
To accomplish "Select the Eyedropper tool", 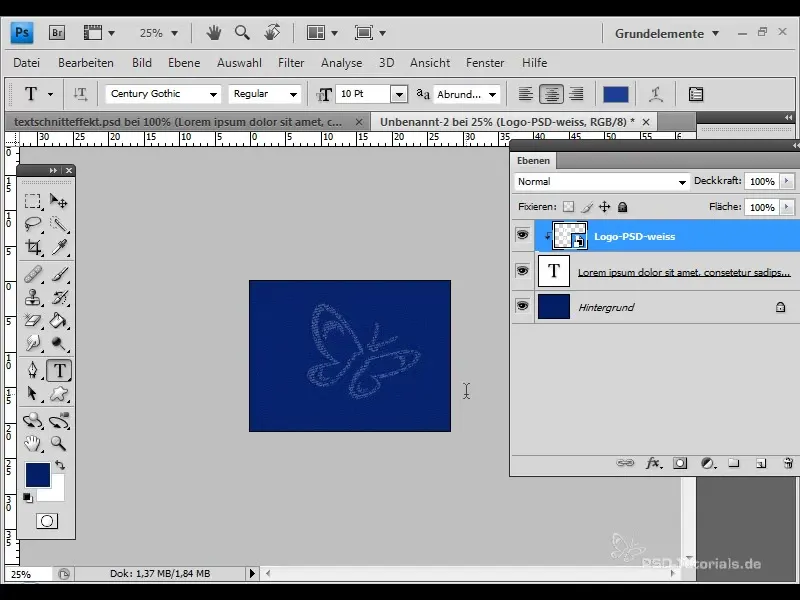I will [x=59, y=247].
